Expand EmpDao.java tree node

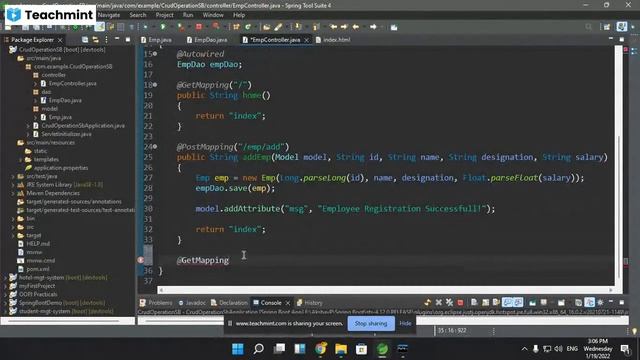click(35, 100)
